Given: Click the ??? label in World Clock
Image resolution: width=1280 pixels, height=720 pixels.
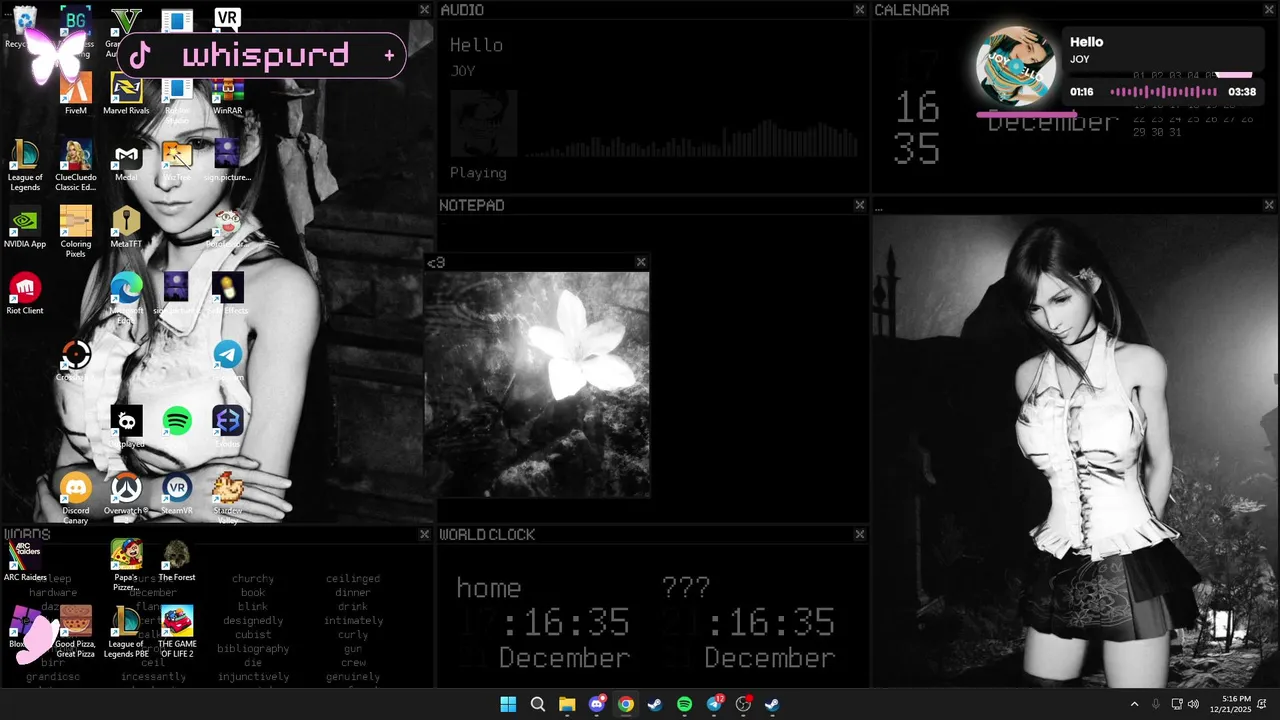Looking at the screenshot, I should (x=686, y=587).
